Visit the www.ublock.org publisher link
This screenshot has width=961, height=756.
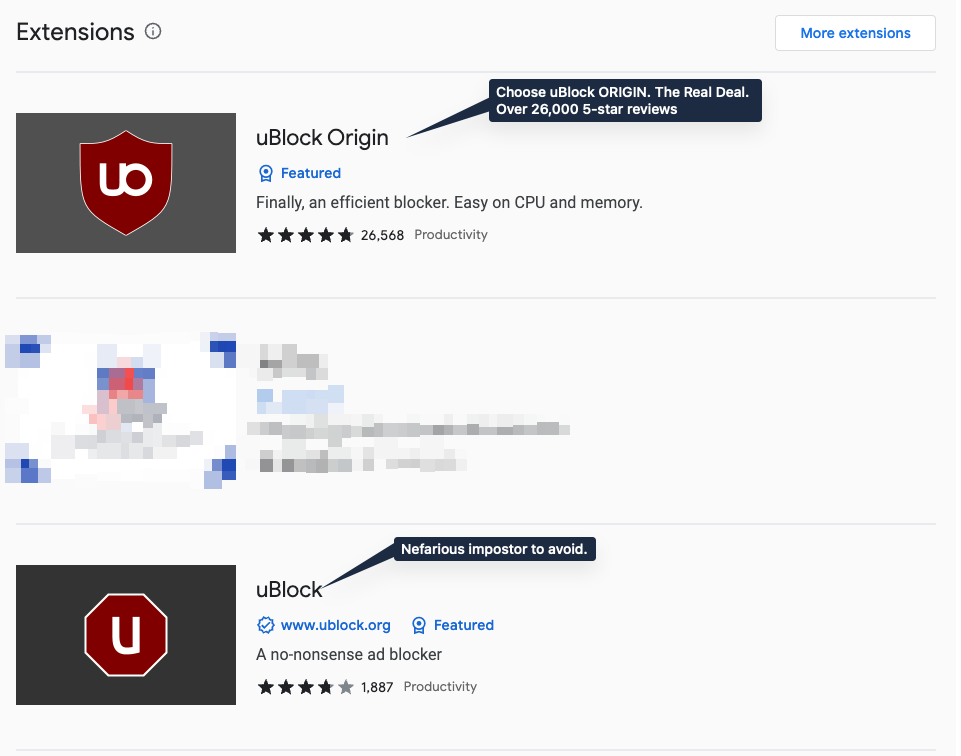336,625
